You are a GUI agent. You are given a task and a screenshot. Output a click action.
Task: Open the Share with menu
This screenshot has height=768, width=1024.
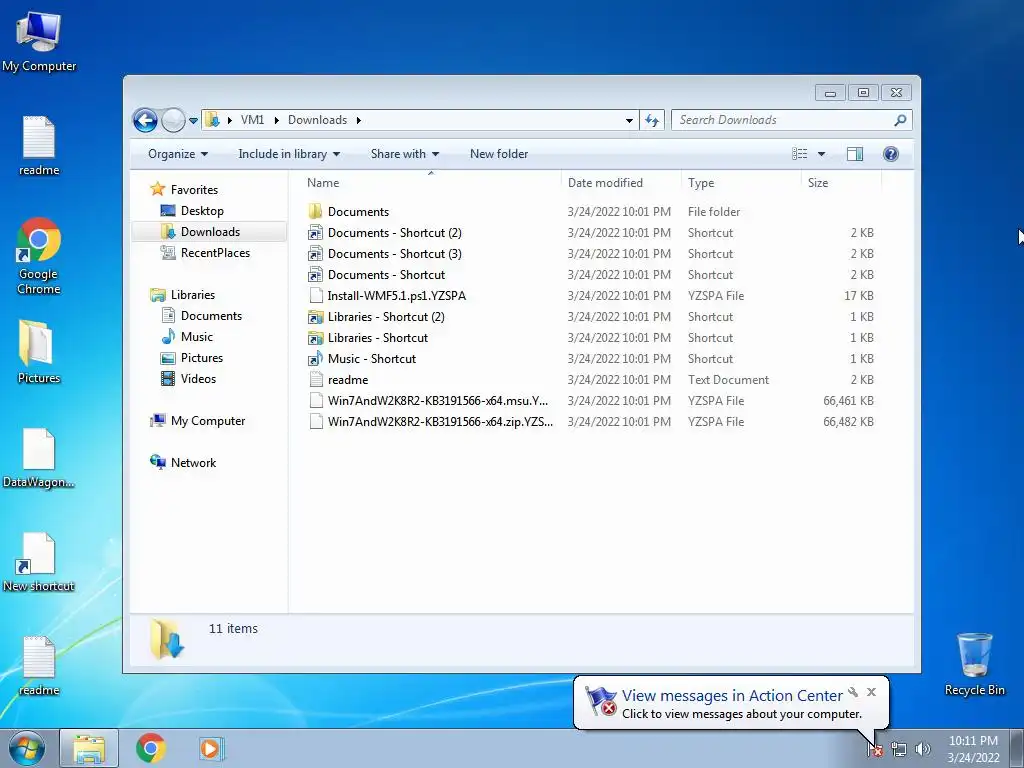pos(404,154)
